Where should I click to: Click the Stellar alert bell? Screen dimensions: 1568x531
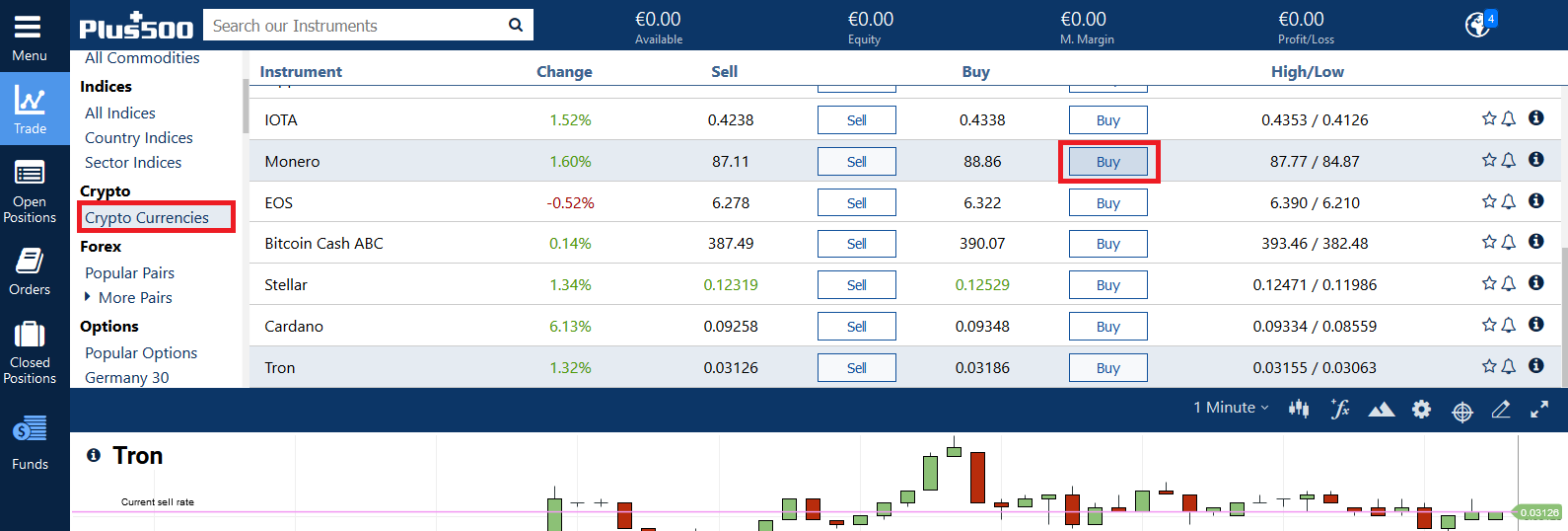pyautogui.click(x=1508, y=283)
